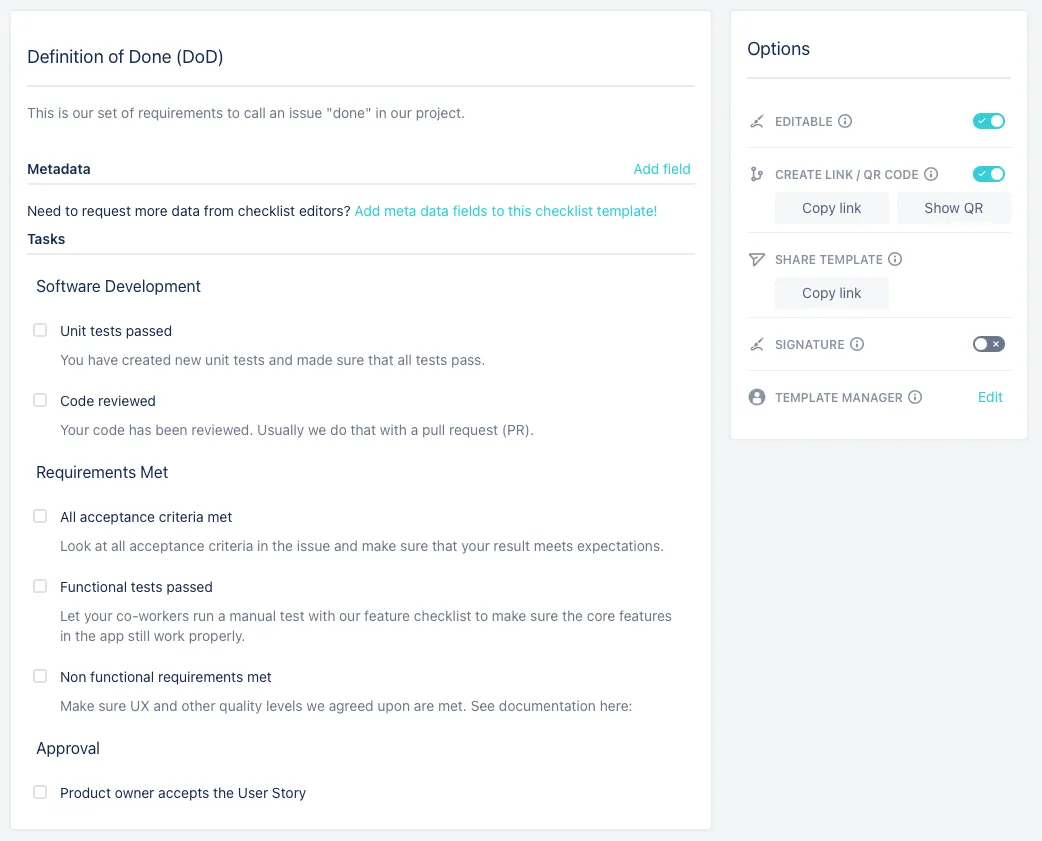
Task: Select the Share Template paper-plane icon
Action: coord(757,259)
